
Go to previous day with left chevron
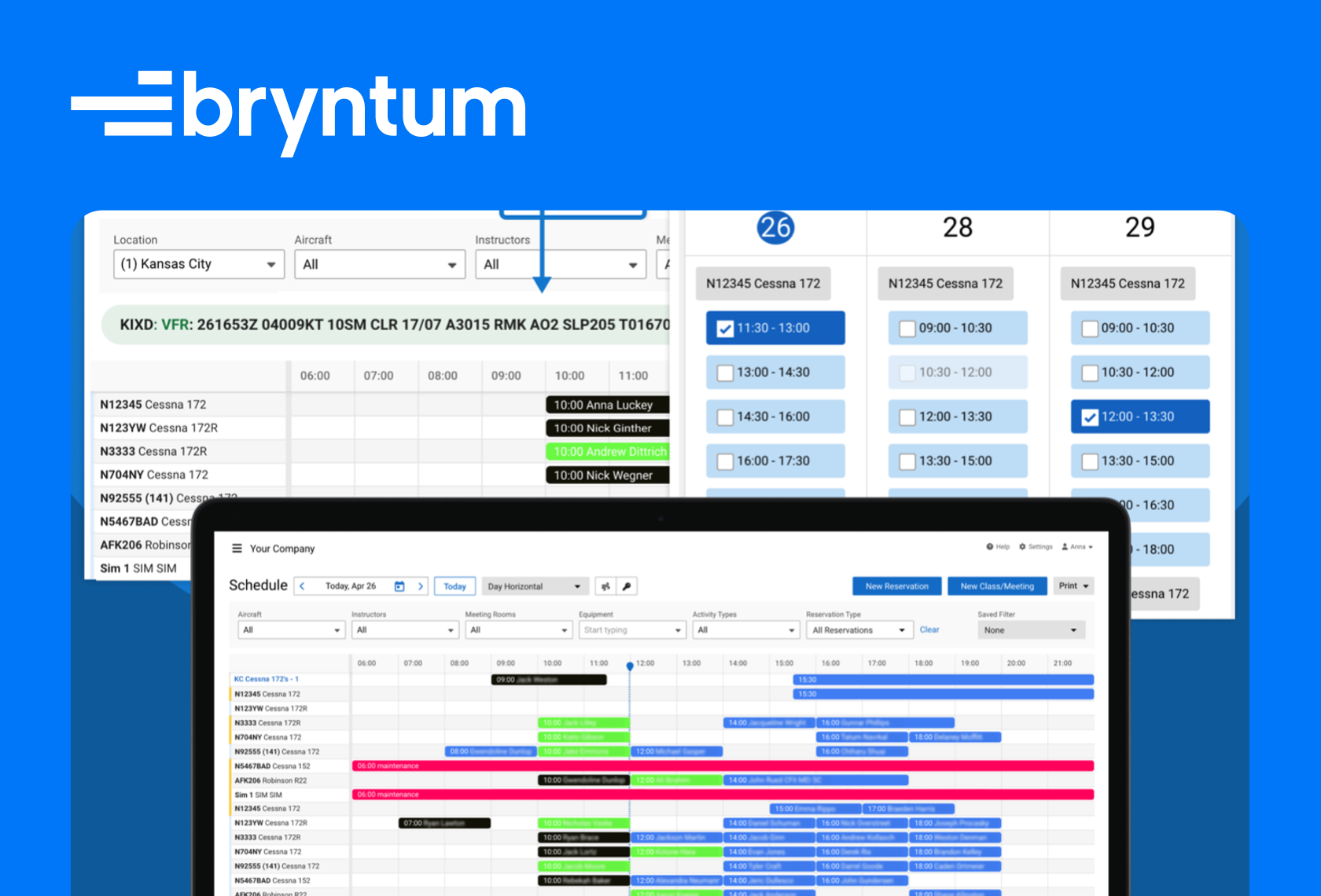(x=303, y=586)
